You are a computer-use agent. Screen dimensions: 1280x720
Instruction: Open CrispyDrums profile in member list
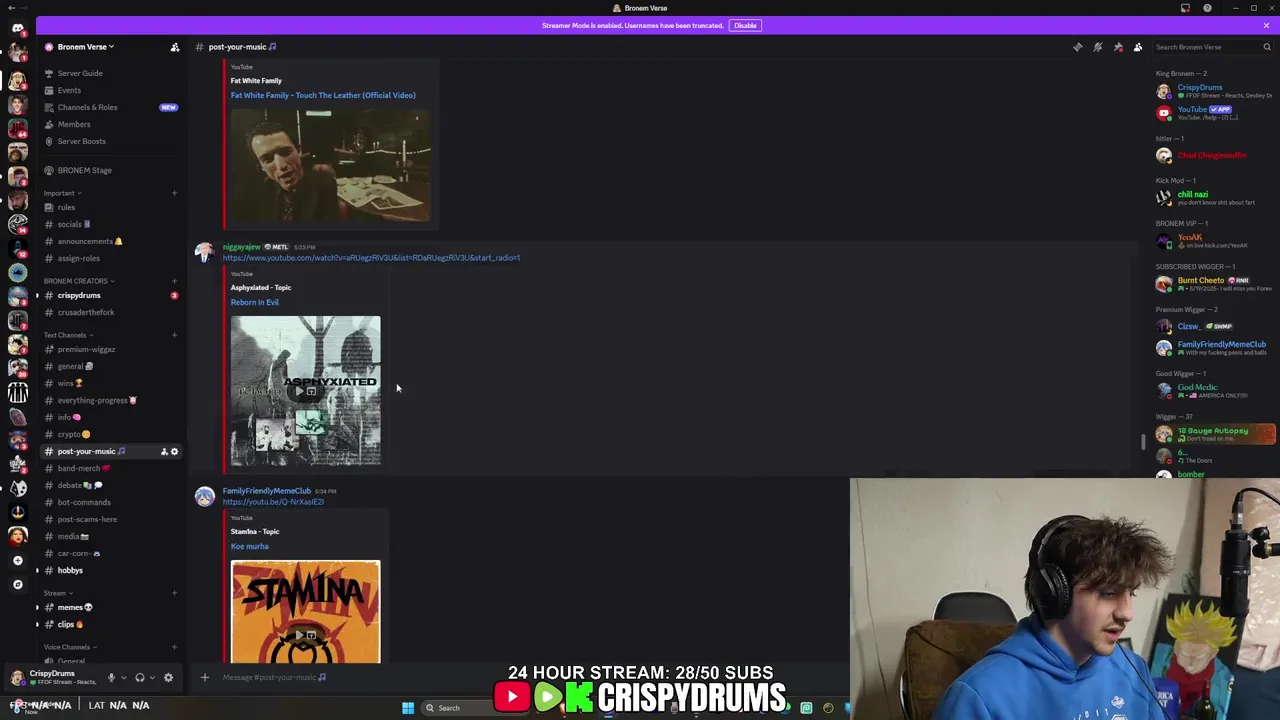coord(1214,91)
